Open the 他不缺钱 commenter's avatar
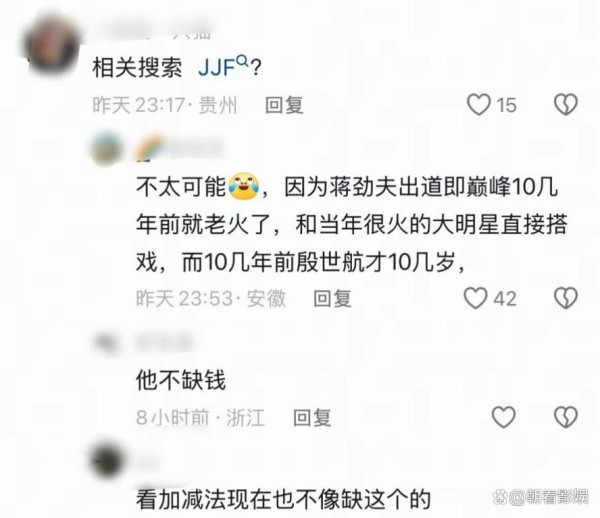 tap(105, 341)
